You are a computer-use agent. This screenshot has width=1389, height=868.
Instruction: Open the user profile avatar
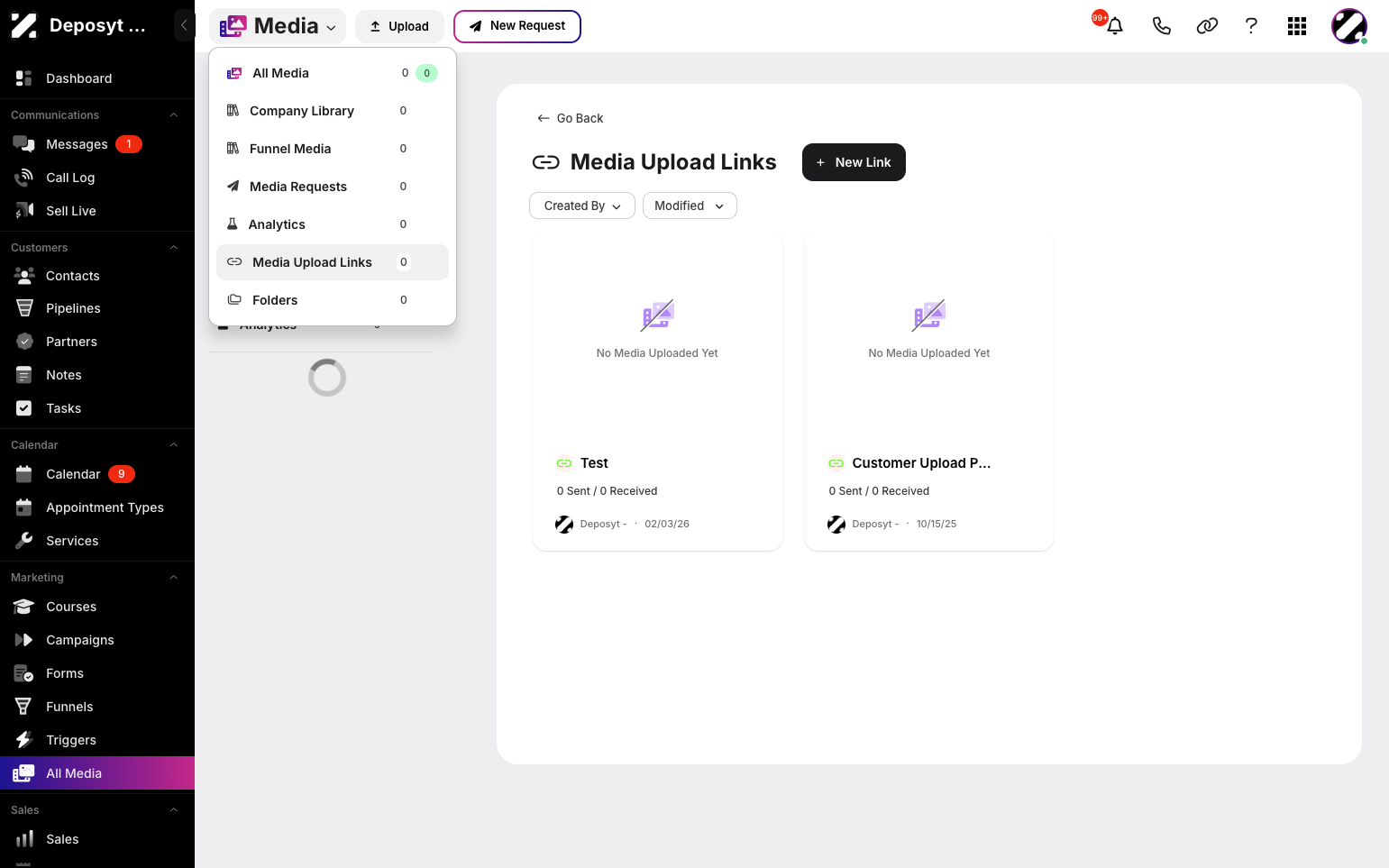point(1349,26)
